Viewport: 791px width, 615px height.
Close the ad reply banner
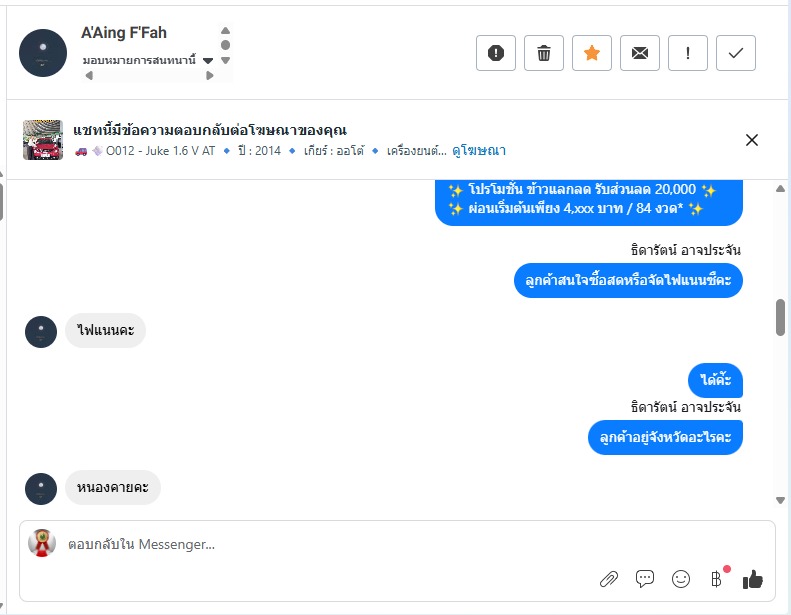click(x=752, y=140)
